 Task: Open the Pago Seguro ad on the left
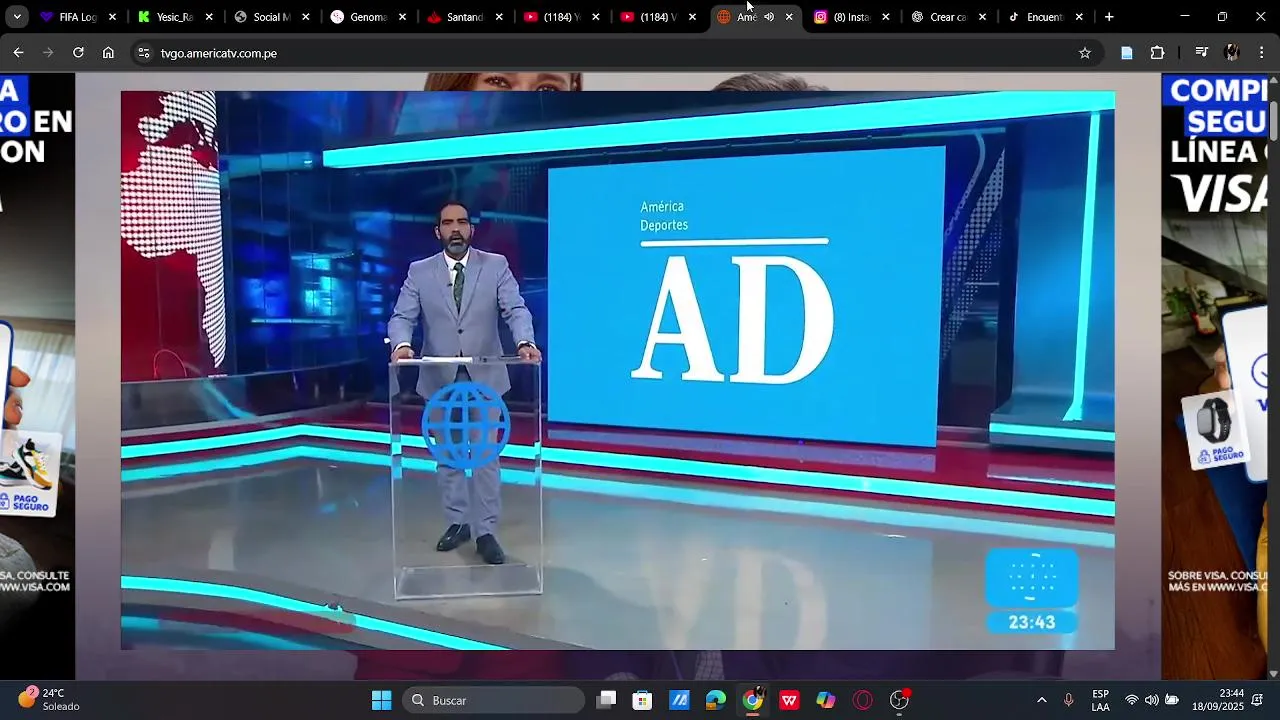37,376
